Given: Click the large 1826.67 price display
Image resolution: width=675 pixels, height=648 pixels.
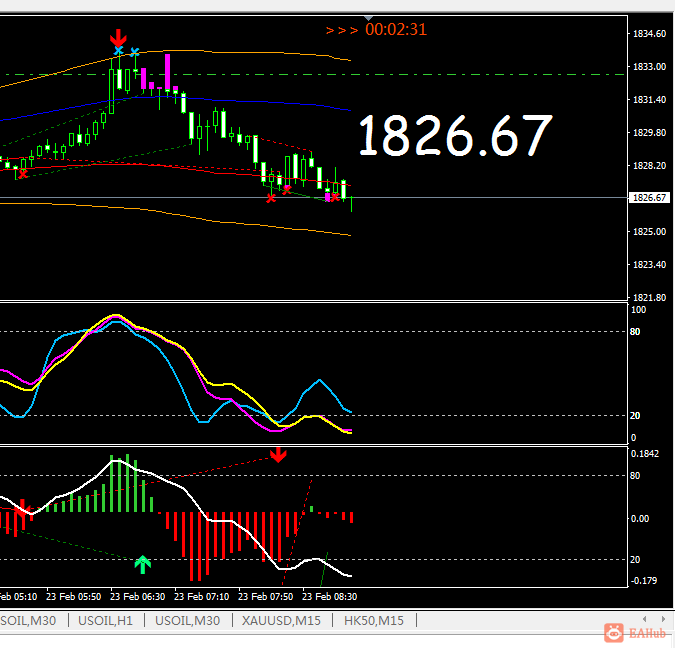Looking at the screenshot, I should click(455, 135).
